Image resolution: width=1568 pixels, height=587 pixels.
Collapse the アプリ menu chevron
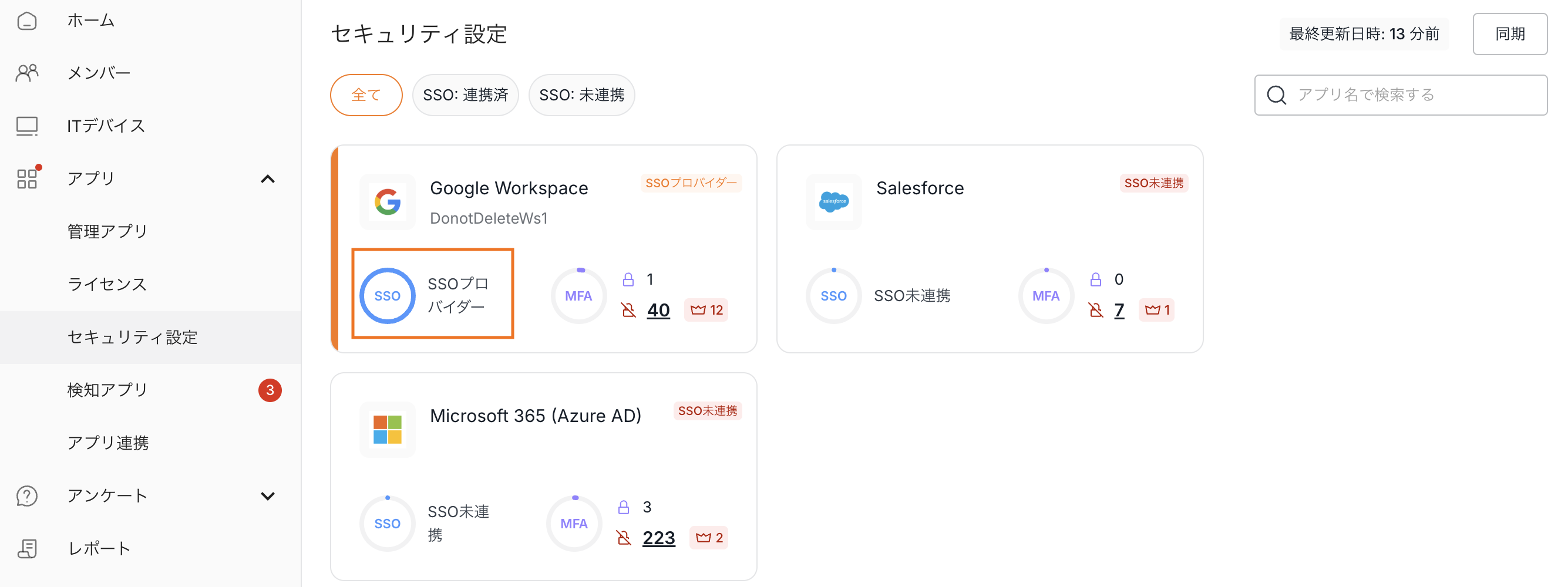(x=267, y=179)
